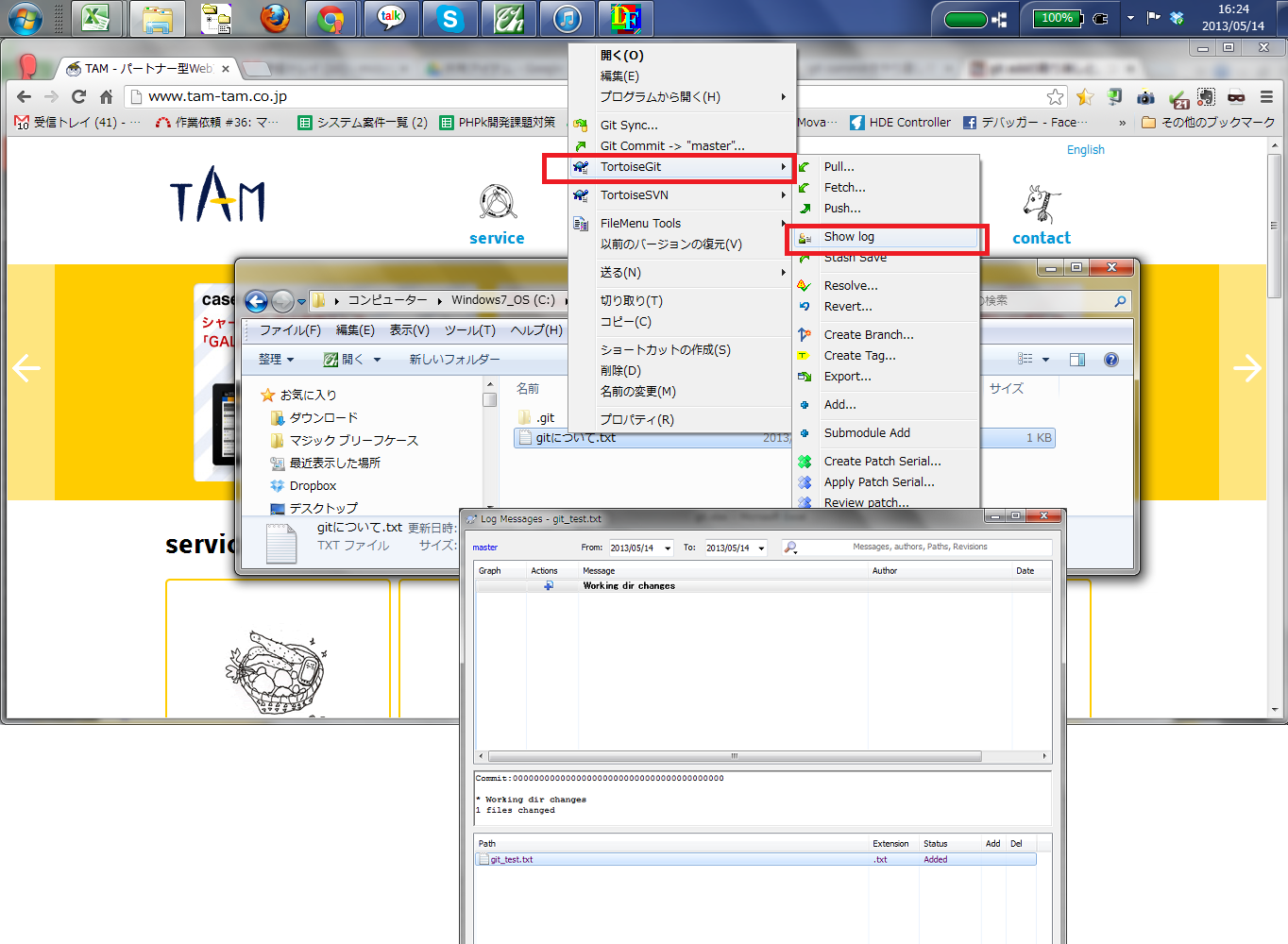
Task: Expand the 開く dropdown arrow in Explorer
Action: (x=377, y=360)
